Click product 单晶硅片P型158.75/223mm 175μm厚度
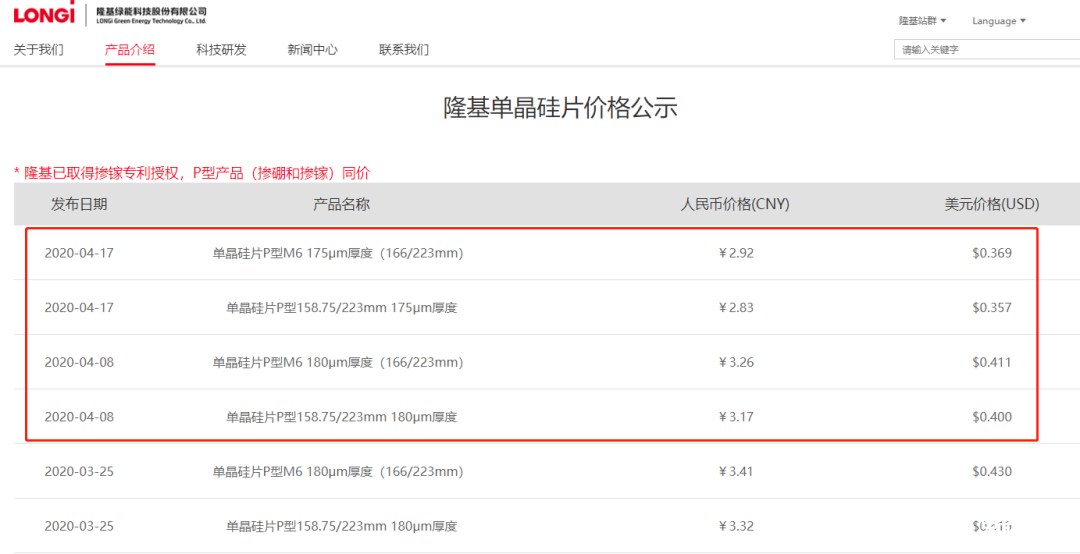 342,307
